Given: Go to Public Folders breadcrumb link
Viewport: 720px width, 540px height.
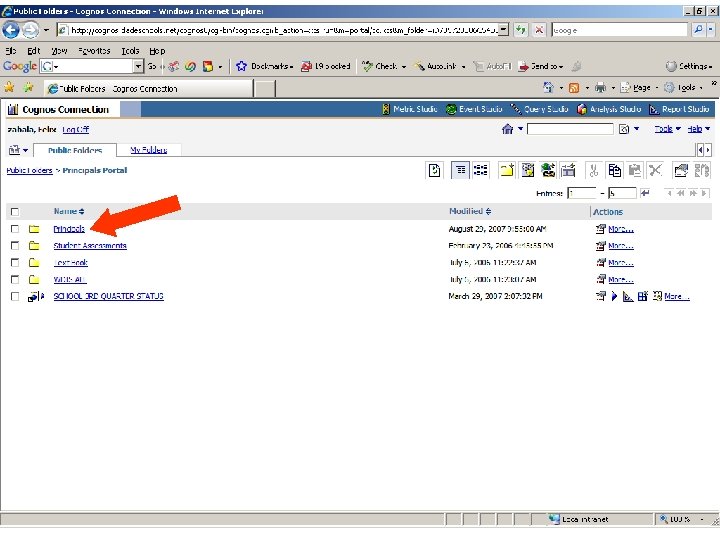Looking at the screenshot, I should pyautogui.click(x=29, y=170).
